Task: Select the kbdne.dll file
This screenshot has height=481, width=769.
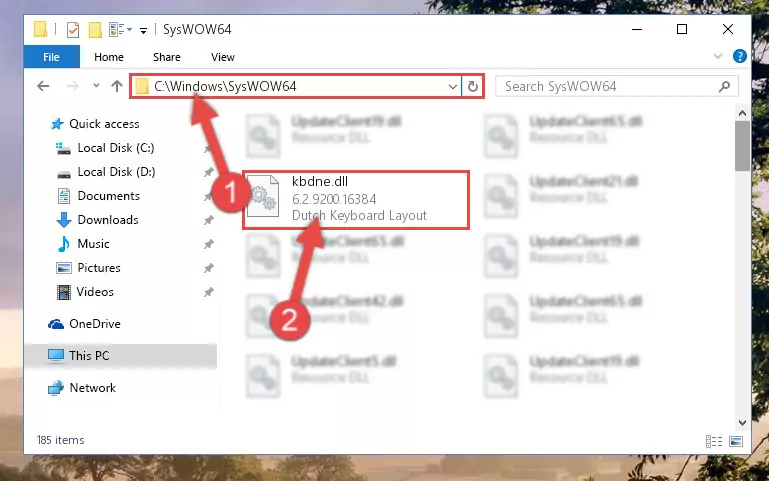Action: point(356,200)
